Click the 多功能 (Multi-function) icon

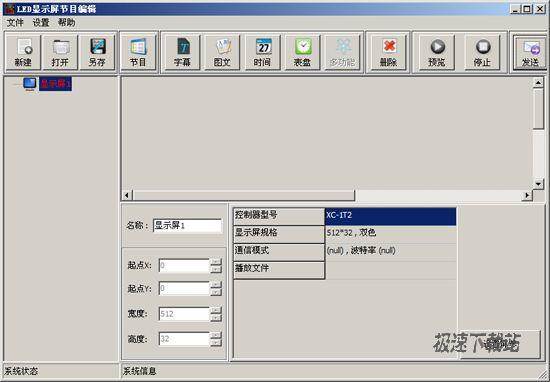[342, 52]
